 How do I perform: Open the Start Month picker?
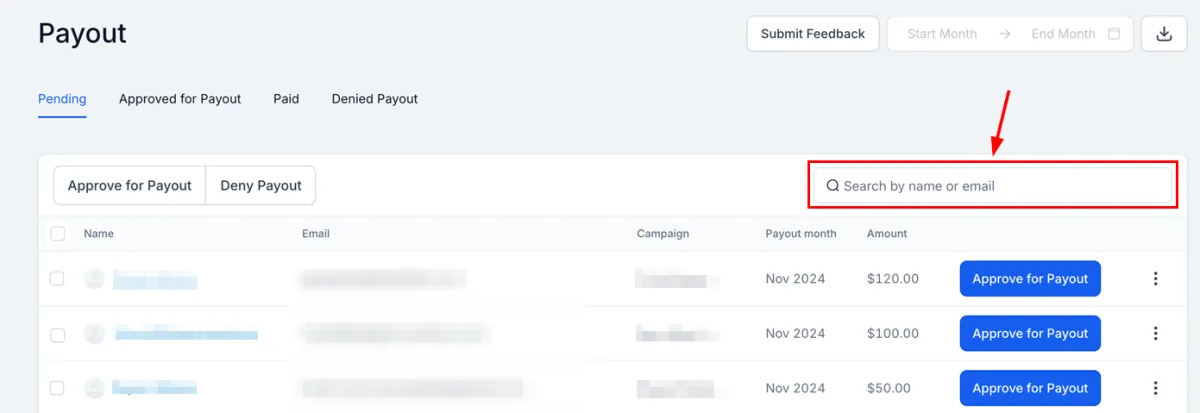tap(942, 34)
